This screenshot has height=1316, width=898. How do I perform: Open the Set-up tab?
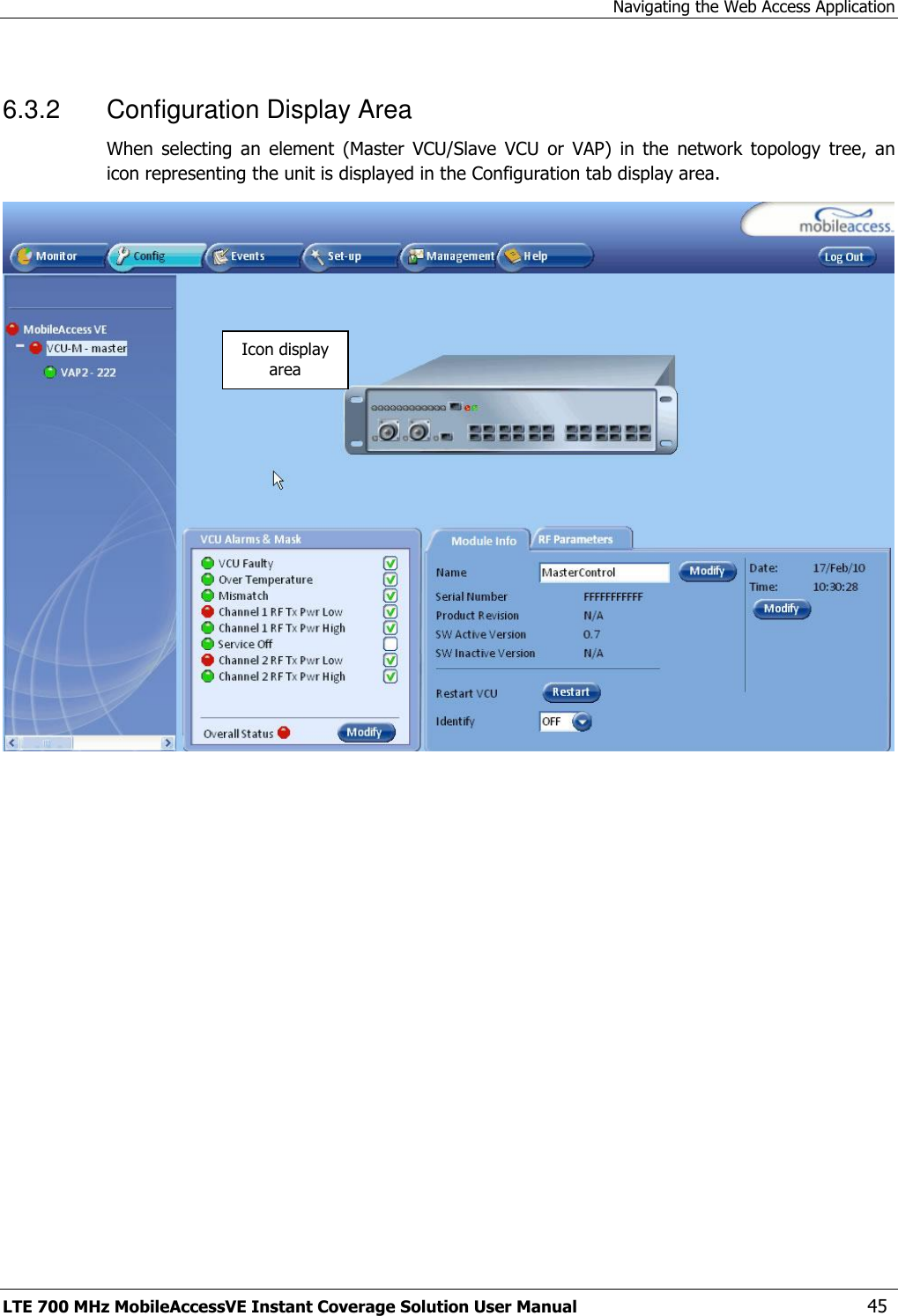pos(351,256)
